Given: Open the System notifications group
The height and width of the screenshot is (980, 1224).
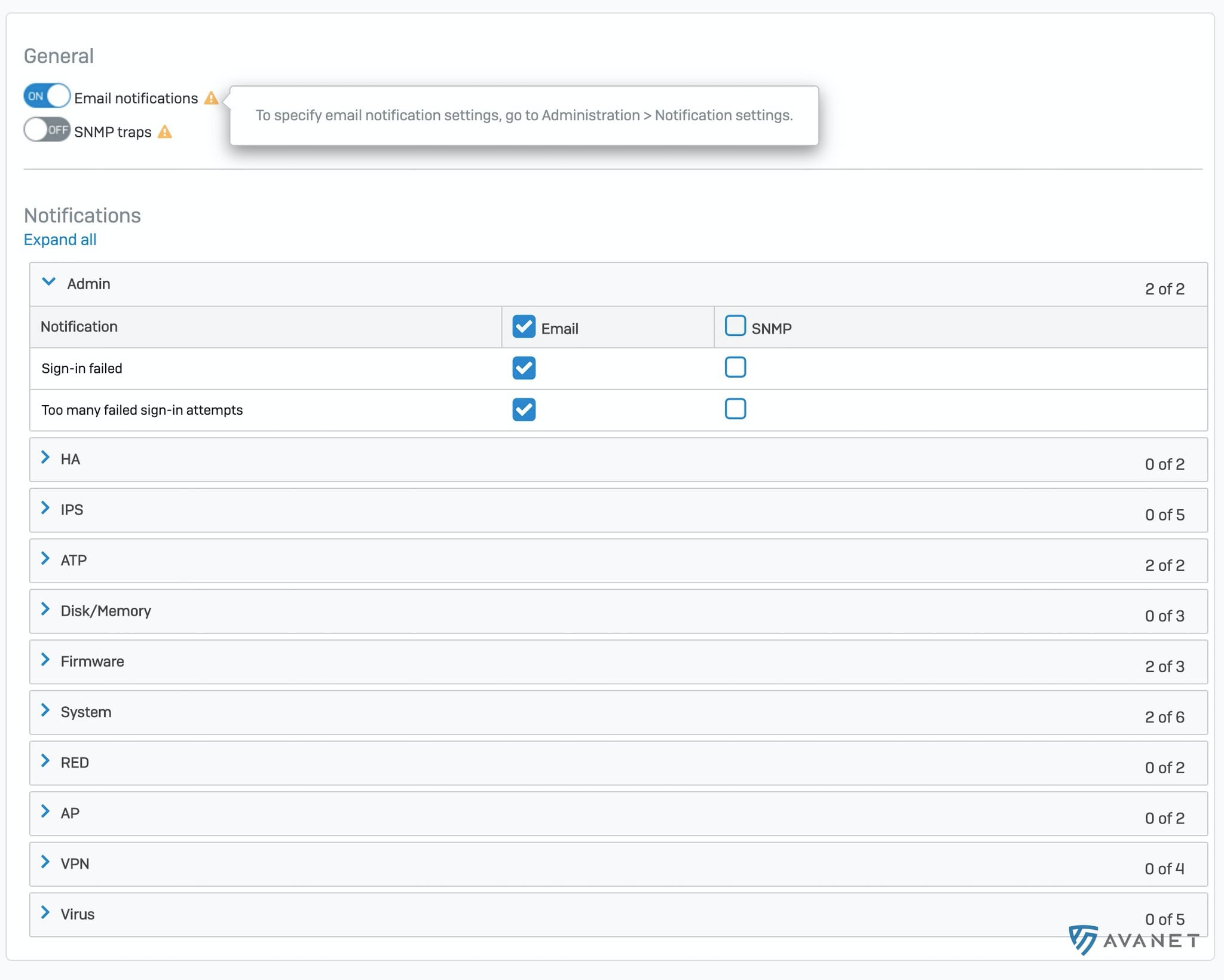Looking at the screenshot, I should pyautogui.click(x=45, y=710).
